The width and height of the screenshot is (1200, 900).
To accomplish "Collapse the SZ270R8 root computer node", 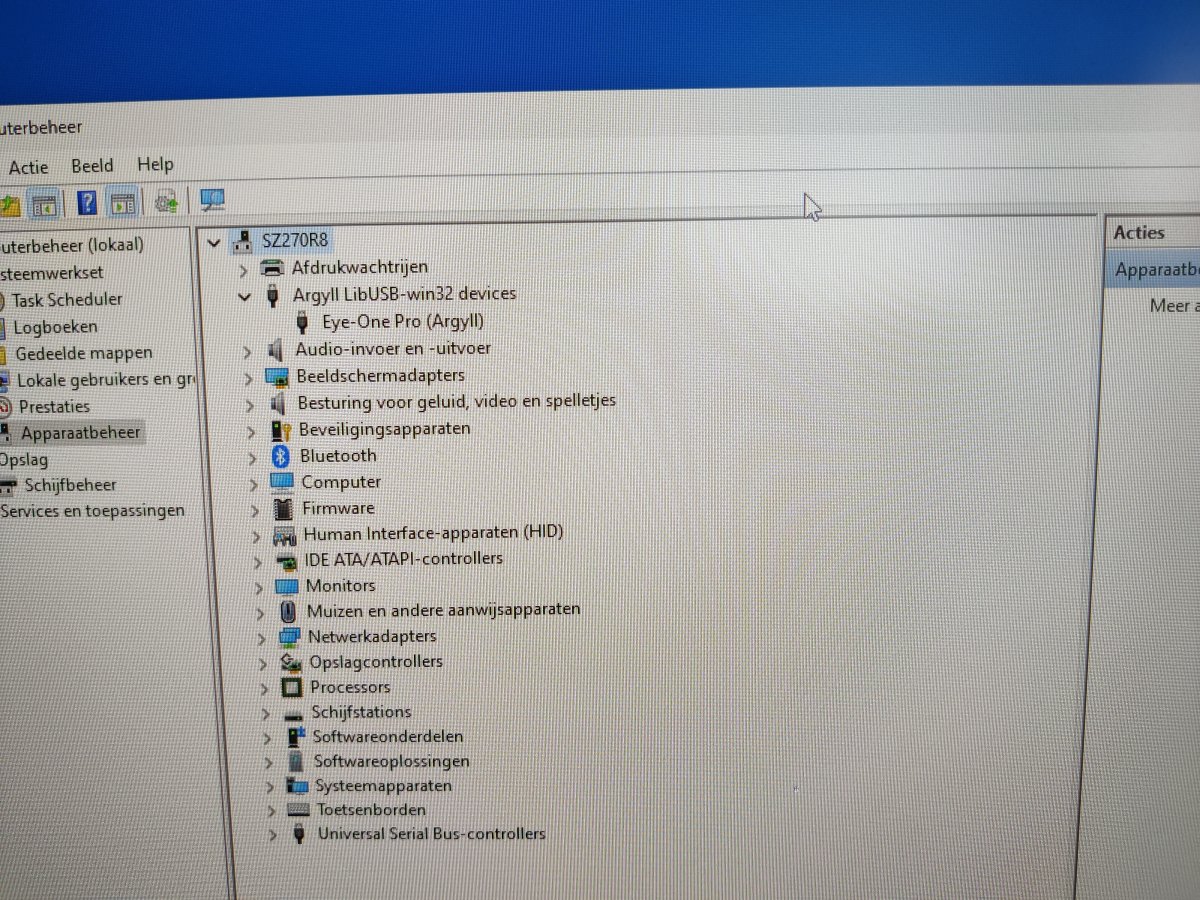I will click(x=212, y=242).
